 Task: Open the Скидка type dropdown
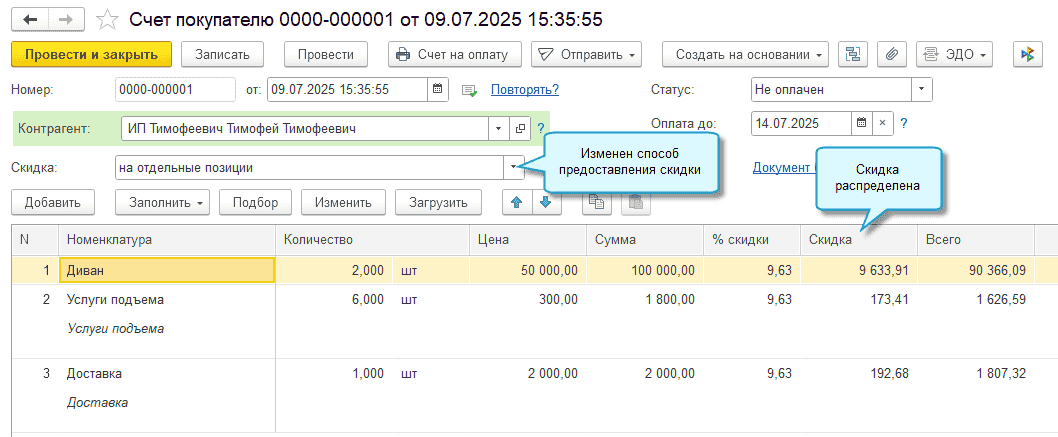(516, 166)
